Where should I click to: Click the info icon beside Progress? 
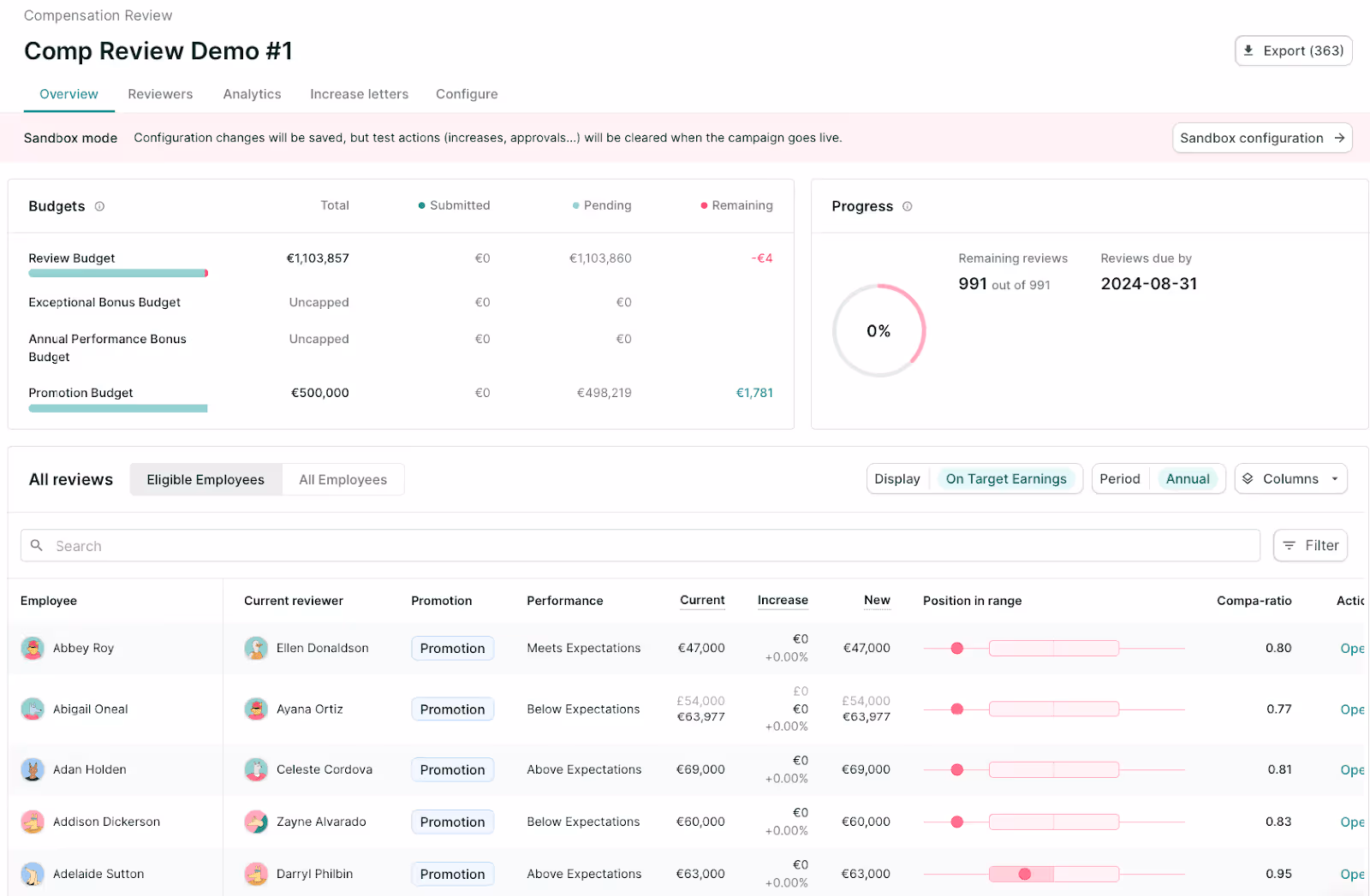pyautogui.click(x=906, y=206)
